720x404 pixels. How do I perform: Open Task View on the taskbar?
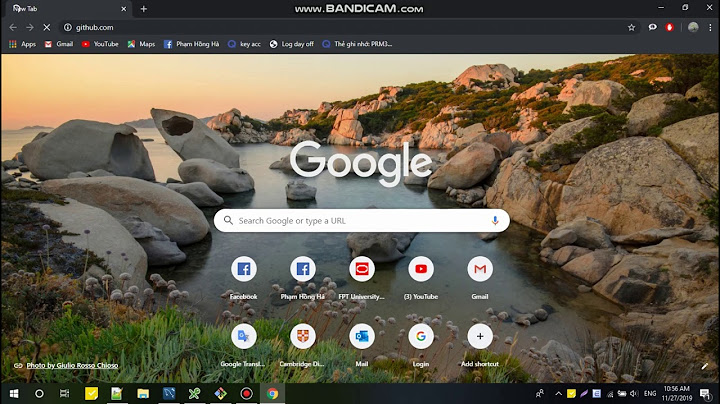pos(64,393)
